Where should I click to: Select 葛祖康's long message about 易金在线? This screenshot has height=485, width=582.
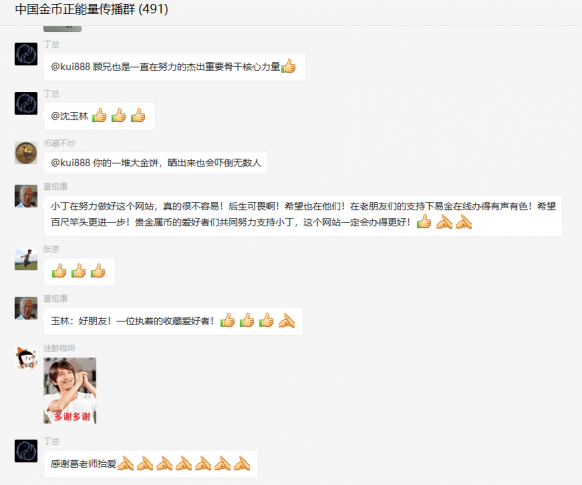(x=303, y=216)
